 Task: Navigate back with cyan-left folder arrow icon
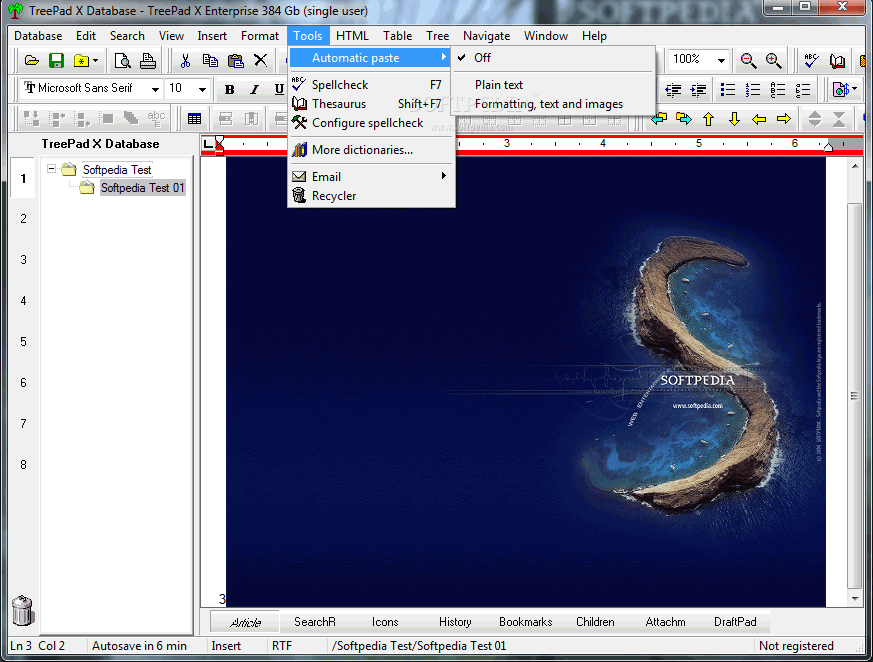coord(659,119)
